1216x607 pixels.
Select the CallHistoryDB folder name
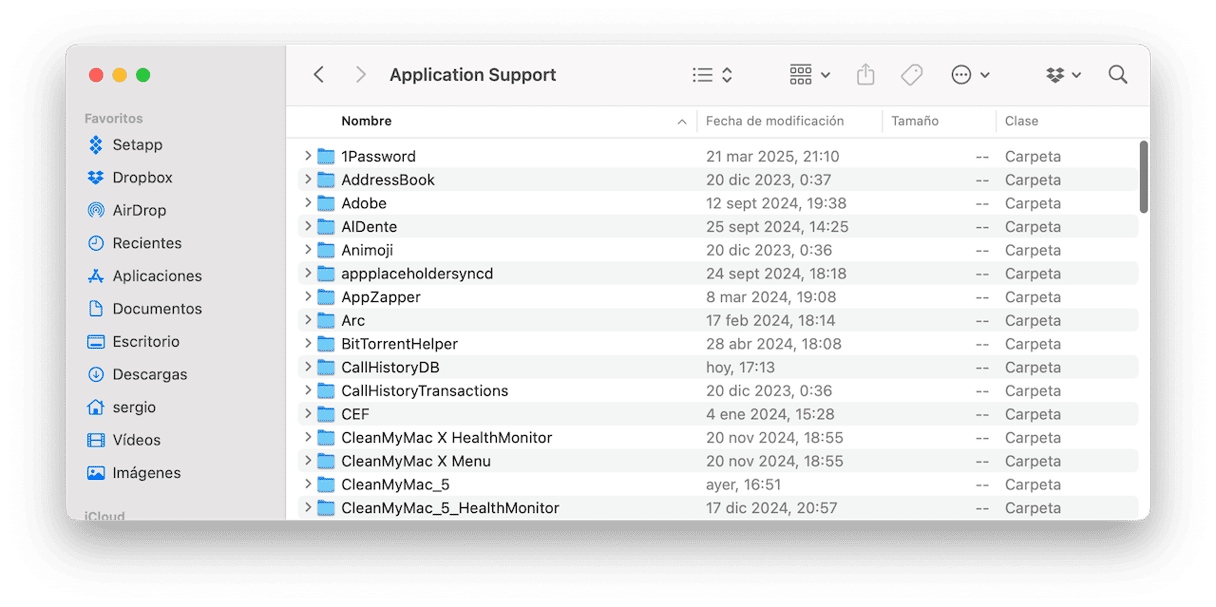point(390,367)
